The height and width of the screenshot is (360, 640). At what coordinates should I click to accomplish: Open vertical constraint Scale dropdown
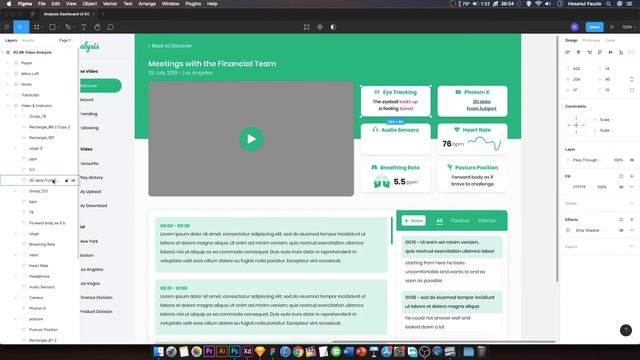tap(606, 130)
